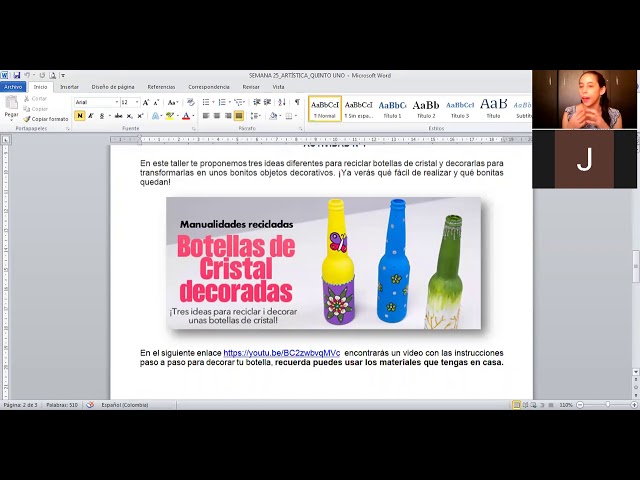640x480 pixels.
Task: Open Archivo file tab
Action: 13,87
